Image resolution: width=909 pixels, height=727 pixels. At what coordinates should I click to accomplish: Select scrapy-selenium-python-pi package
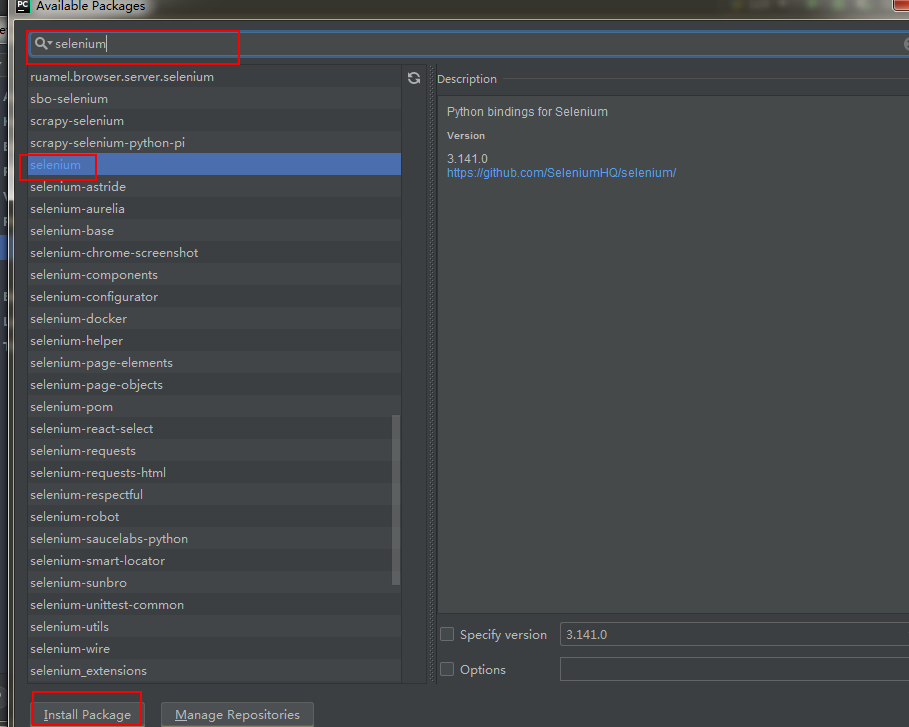coord(214,143)
